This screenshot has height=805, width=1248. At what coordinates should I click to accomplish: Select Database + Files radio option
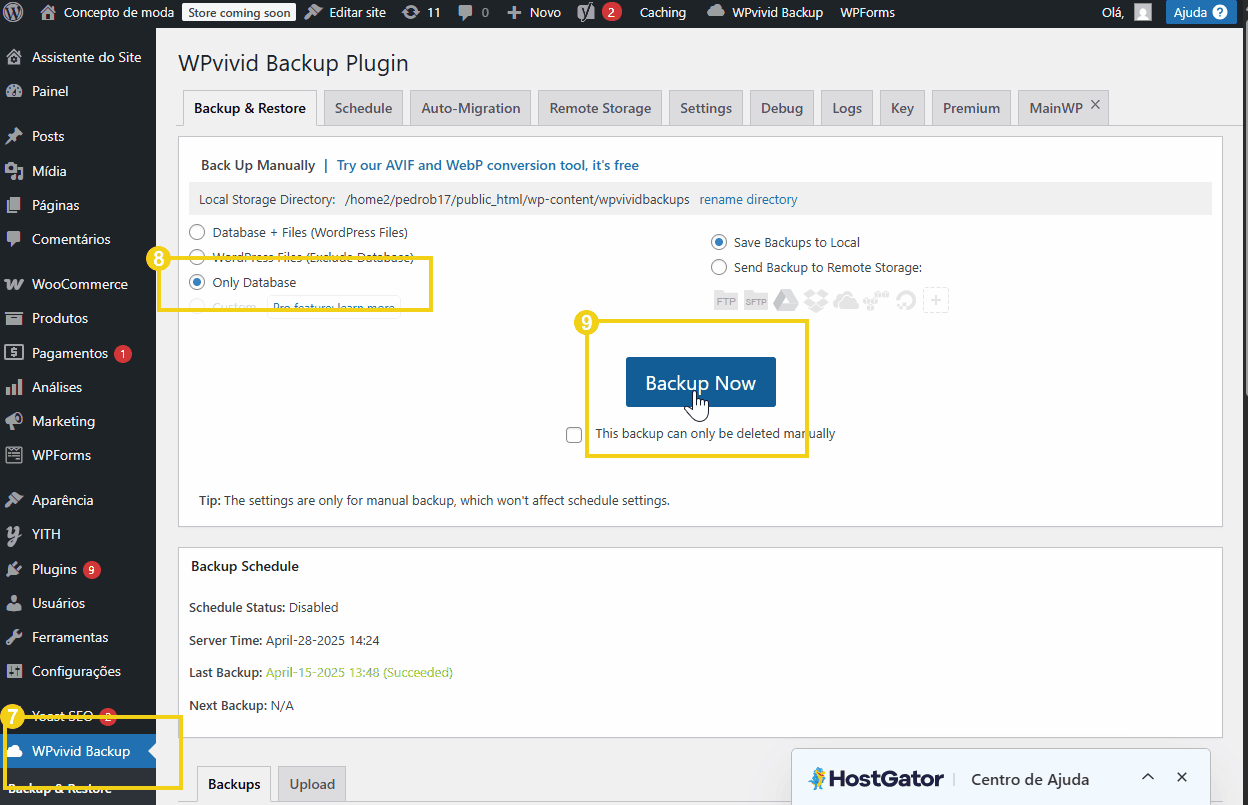tap(197, 233)
